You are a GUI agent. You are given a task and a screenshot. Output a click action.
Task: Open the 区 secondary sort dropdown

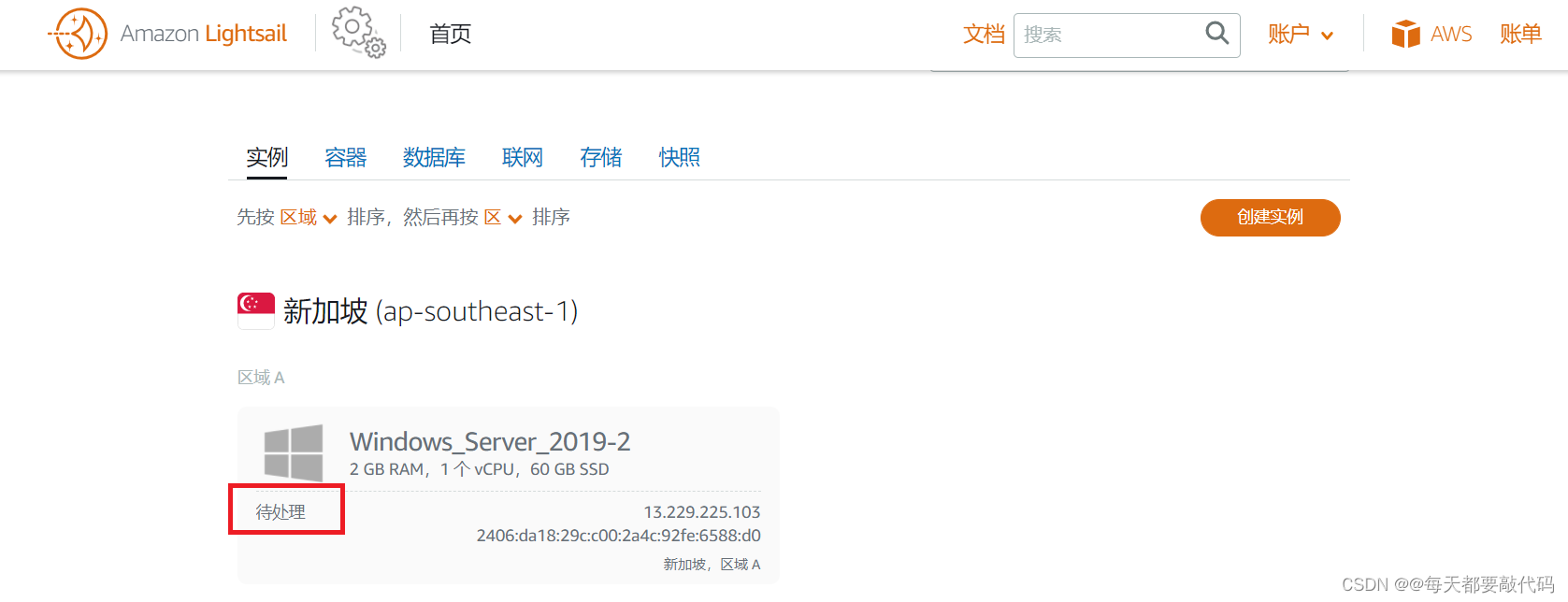point(503,218)
